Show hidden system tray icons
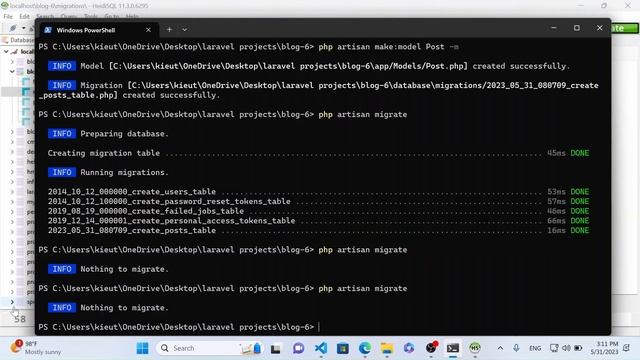This screenshot has width=640, height=360. 500,348
